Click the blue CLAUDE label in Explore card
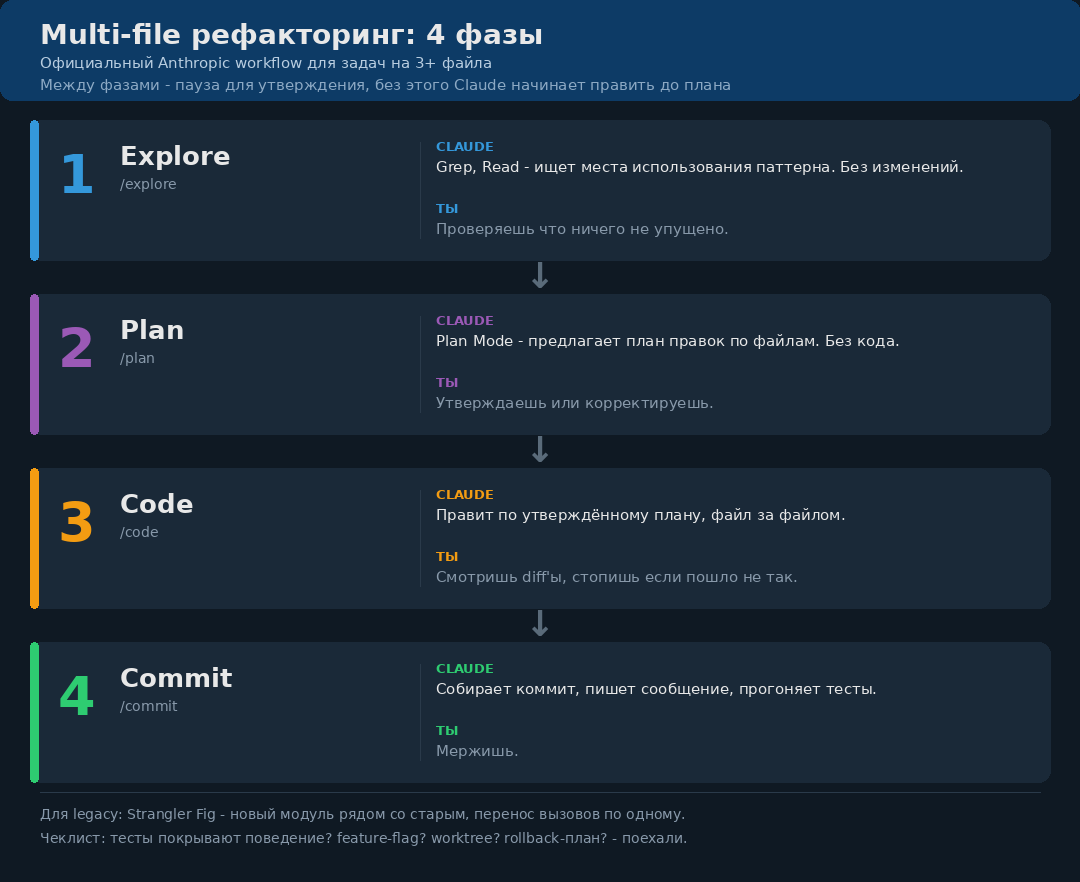The width and height of the screenshot is (1080, 882). [x=464, y=147]
